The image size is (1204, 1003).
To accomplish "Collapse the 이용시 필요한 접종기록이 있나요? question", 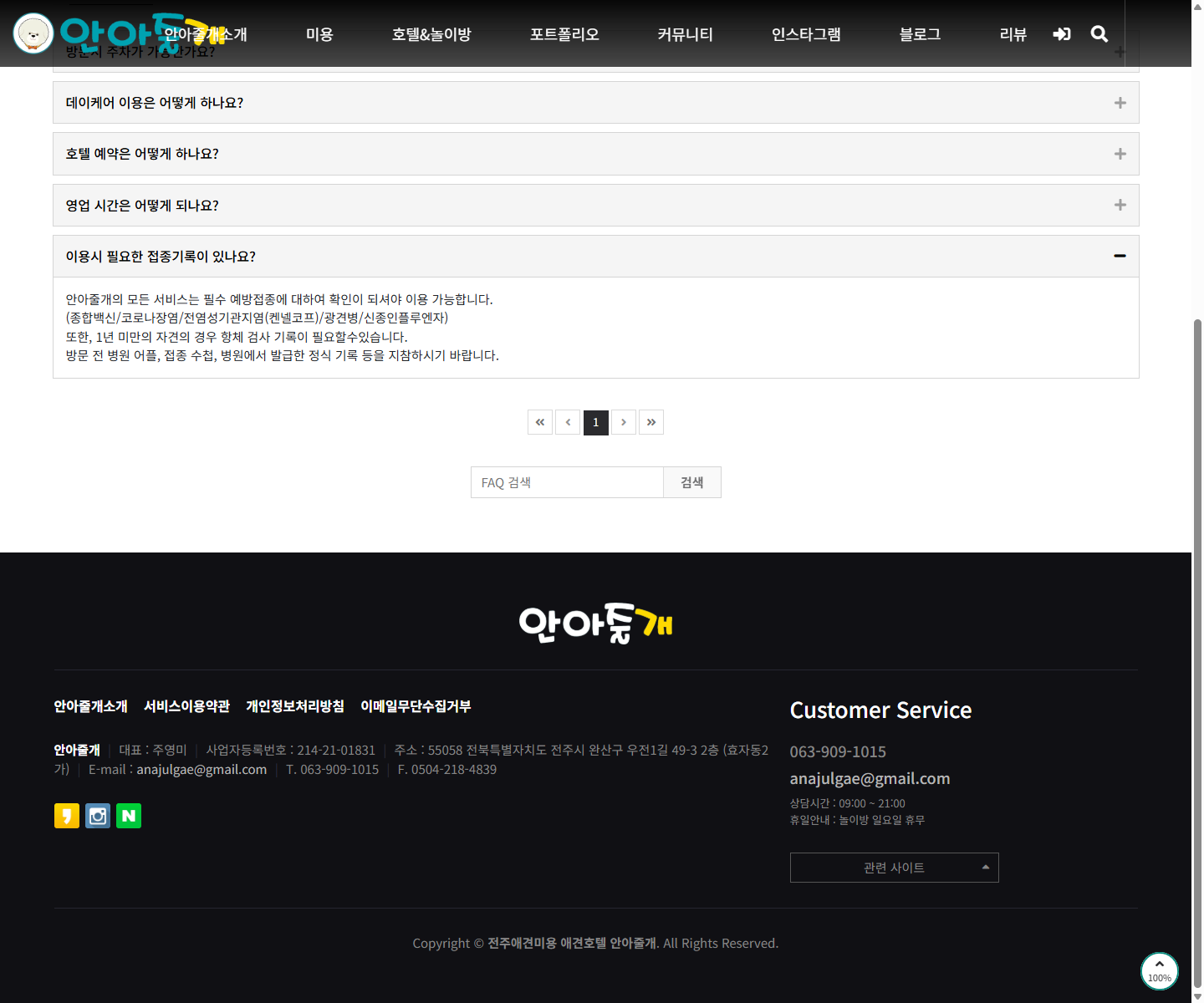I will tap(596, 257).
